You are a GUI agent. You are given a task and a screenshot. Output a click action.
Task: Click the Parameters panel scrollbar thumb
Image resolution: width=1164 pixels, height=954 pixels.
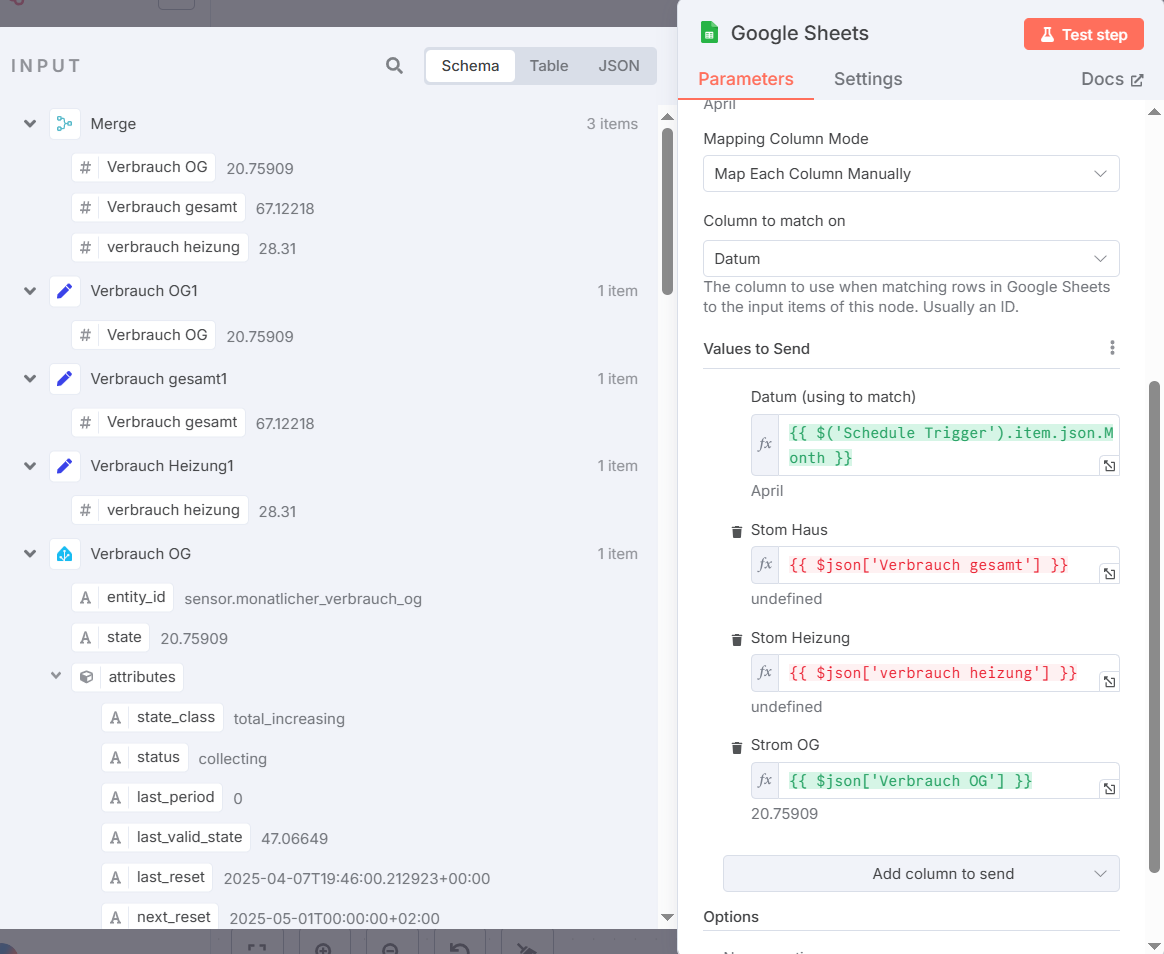tap(1154, 627)
